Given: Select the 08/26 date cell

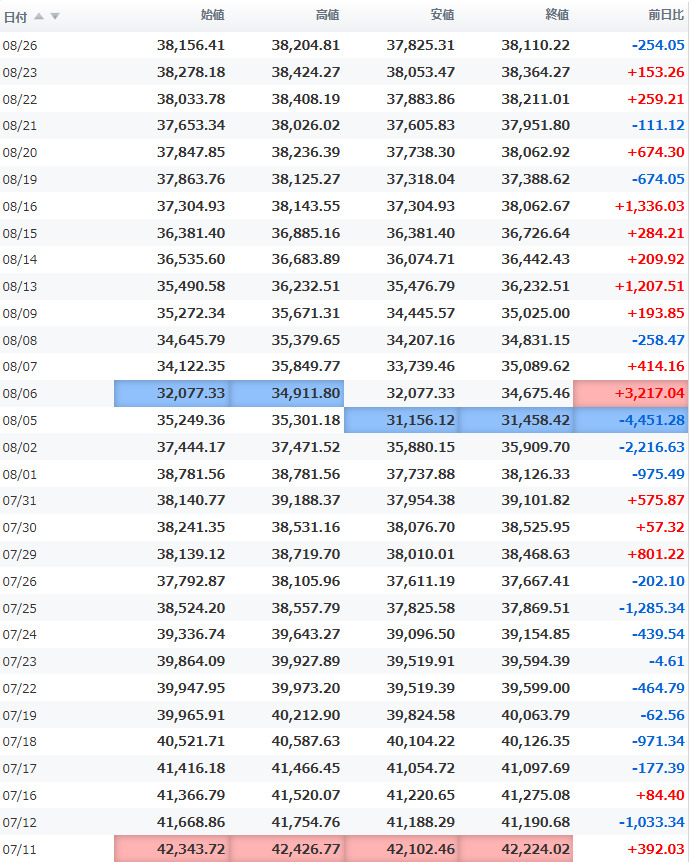Looking at the screenshot, I should (x=20, y=46).
